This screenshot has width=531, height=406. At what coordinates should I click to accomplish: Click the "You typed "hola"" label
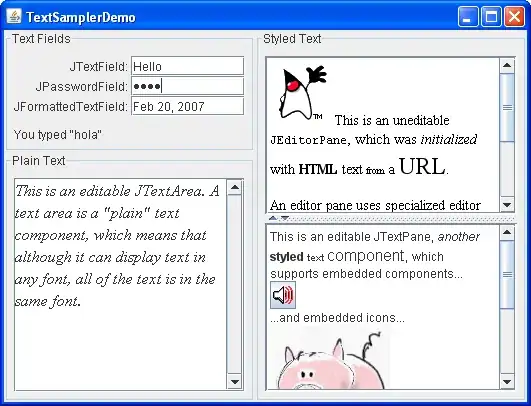(58, 135)
